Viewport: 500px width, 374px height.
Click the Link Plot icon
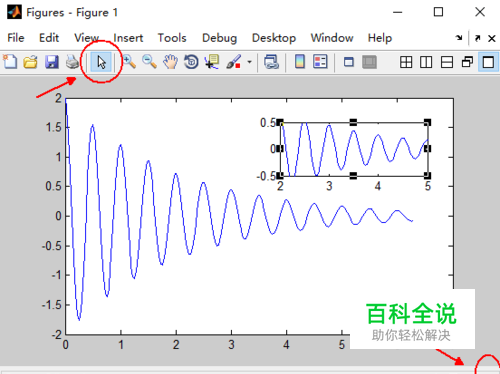(271, 62)
